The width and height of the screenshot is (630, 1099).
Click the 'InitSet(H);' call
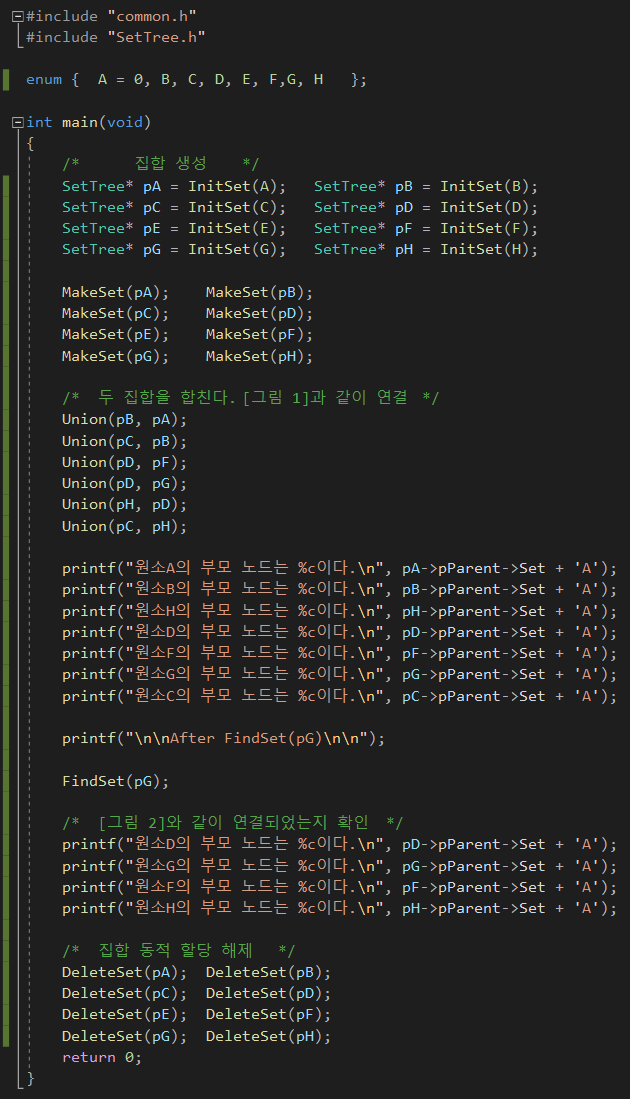pyautogui.click(x=489, y=250)
